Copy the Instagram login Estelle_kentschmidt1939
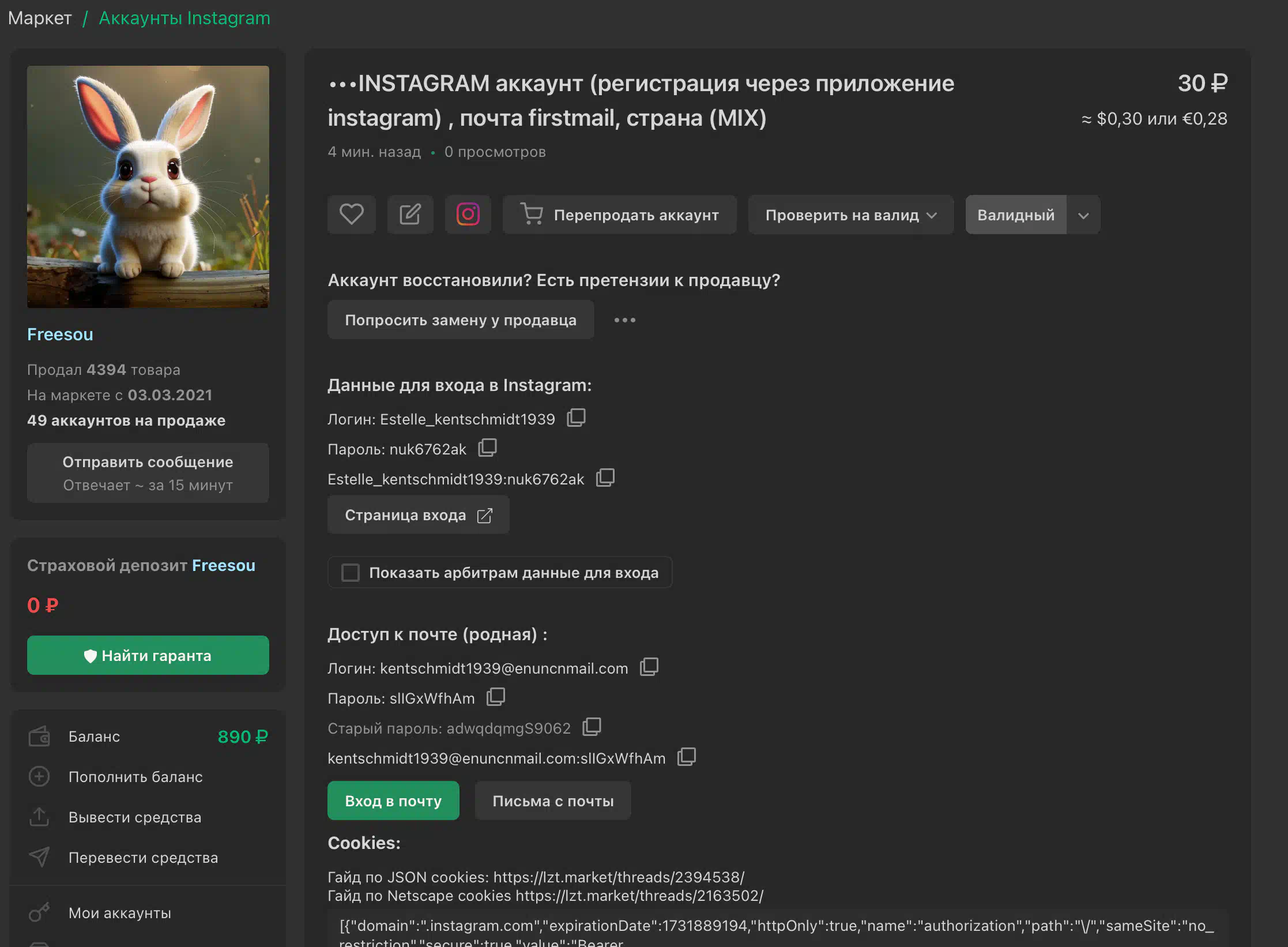Image resolution: width=1288 pixels, height=947 pixels. pos(576,418)
